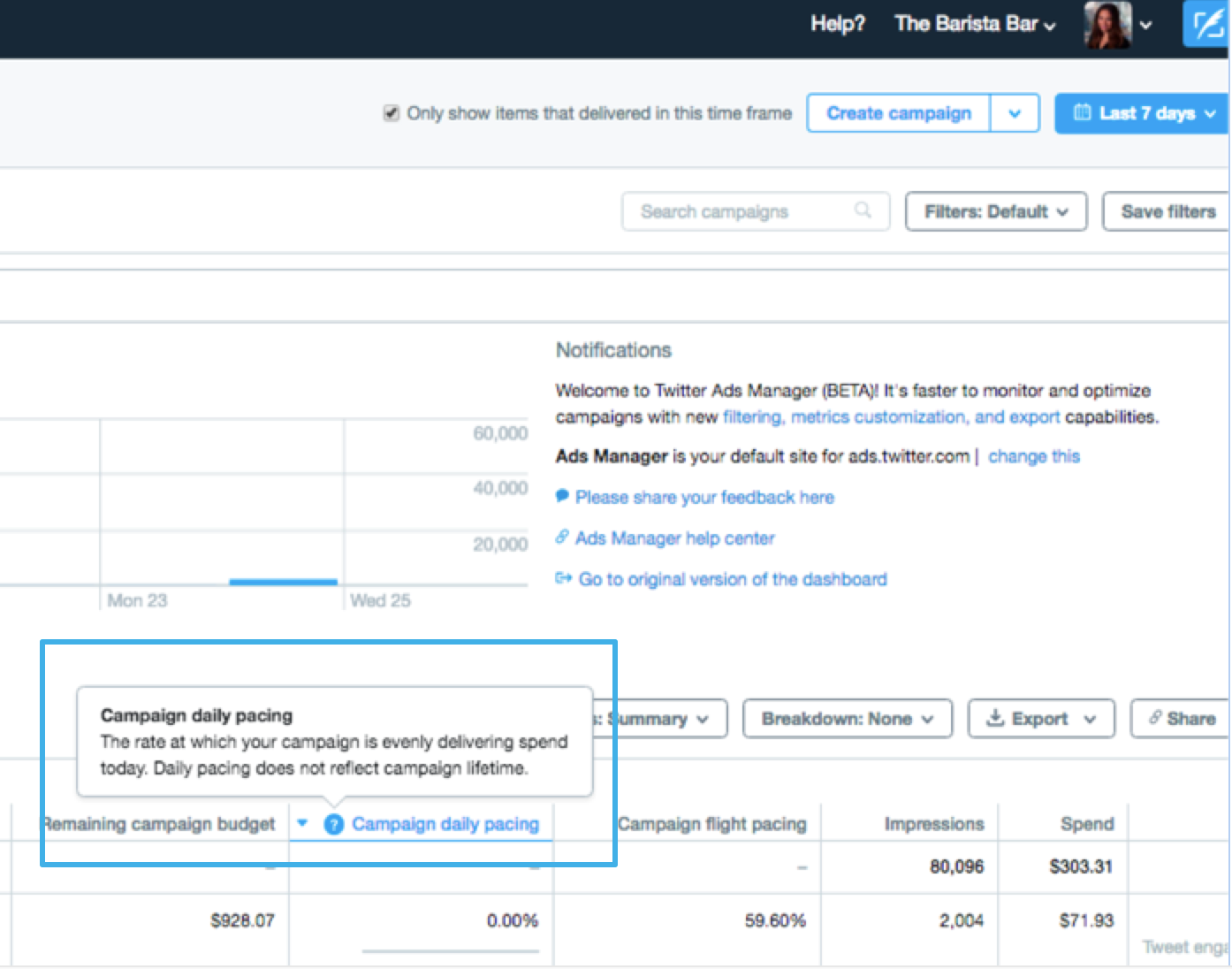Click the Create campaign button
This screenshot has width=1232, height=969.
pyautogui.click(x=899, y=113)
